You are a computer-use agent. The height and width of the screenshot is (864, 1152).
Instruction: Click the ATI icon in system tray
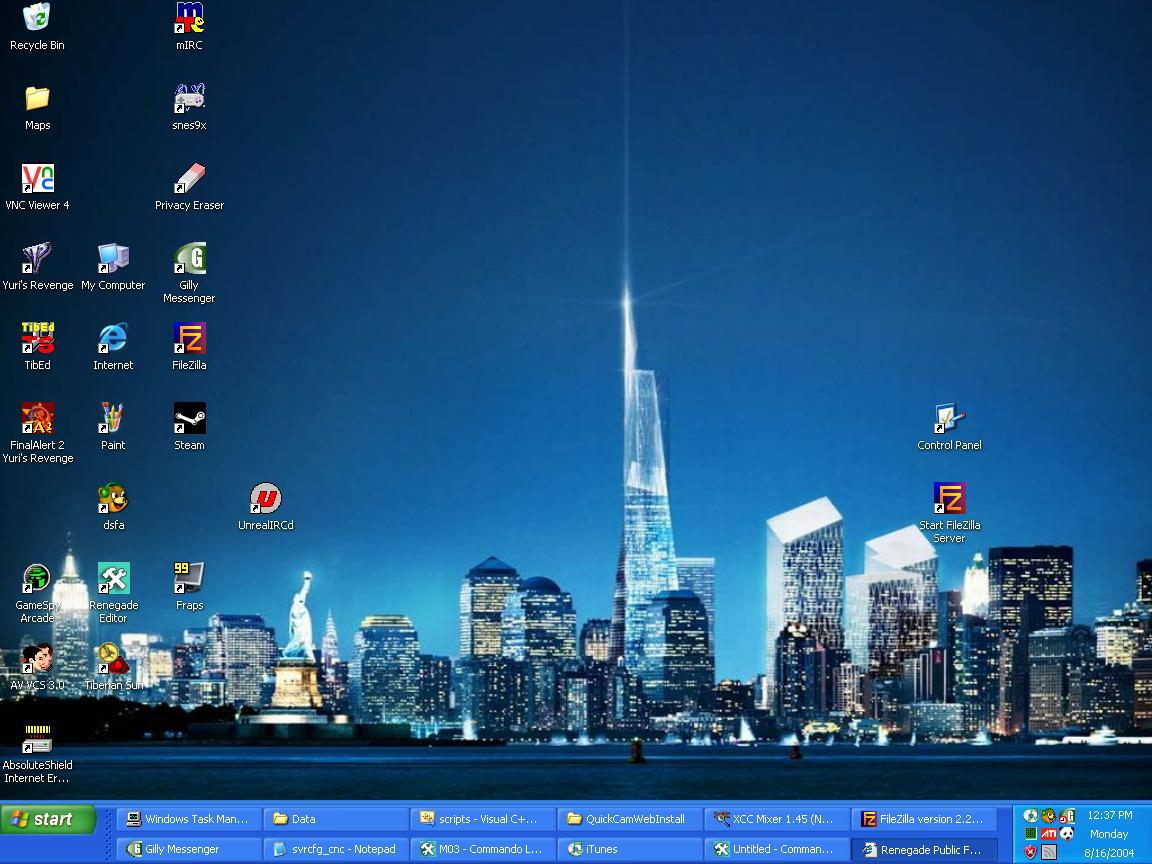1048,833
